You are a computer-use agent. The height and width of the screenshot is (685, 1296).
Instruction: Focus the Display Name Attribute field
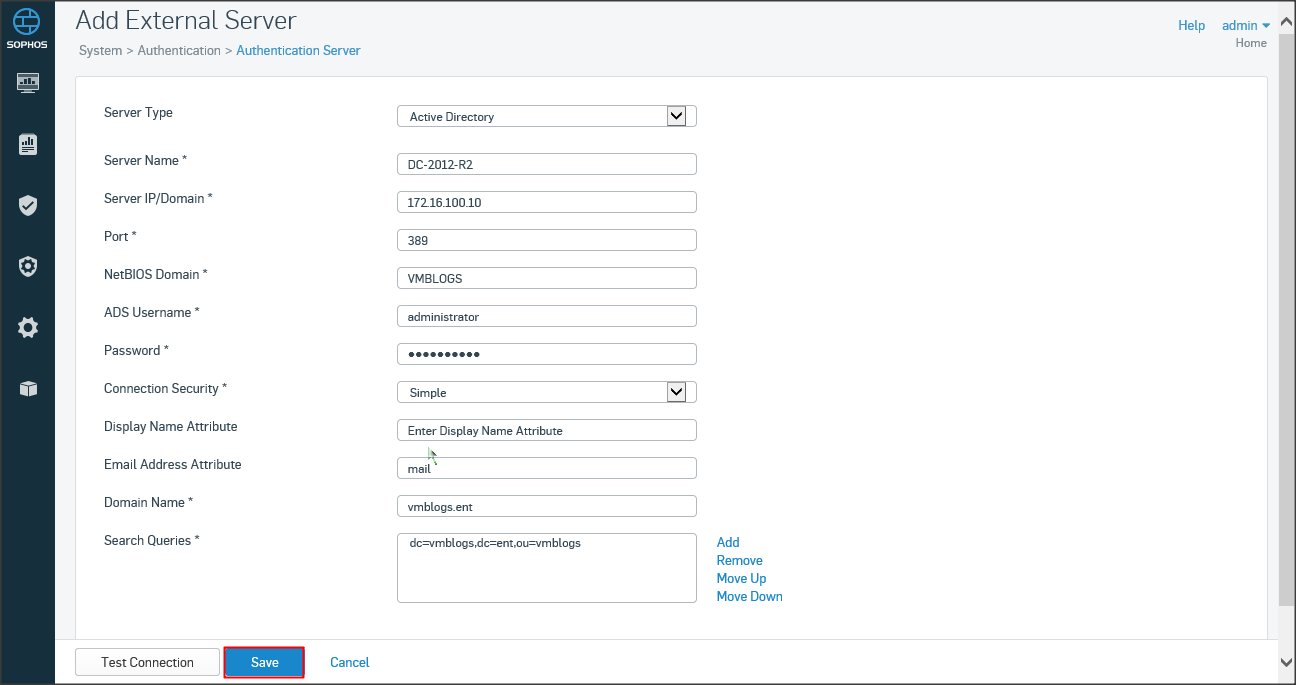[546, 430]
